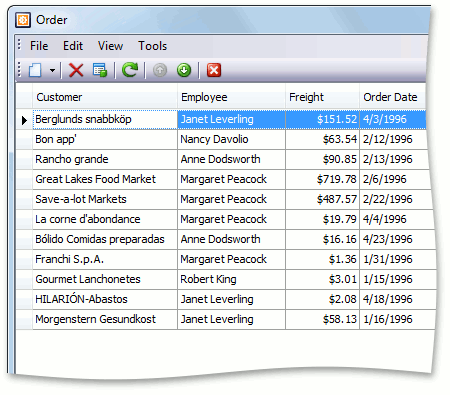This screenshot has height=395, width=450.
Task: Open the File menu
Action: coord(39,46)
